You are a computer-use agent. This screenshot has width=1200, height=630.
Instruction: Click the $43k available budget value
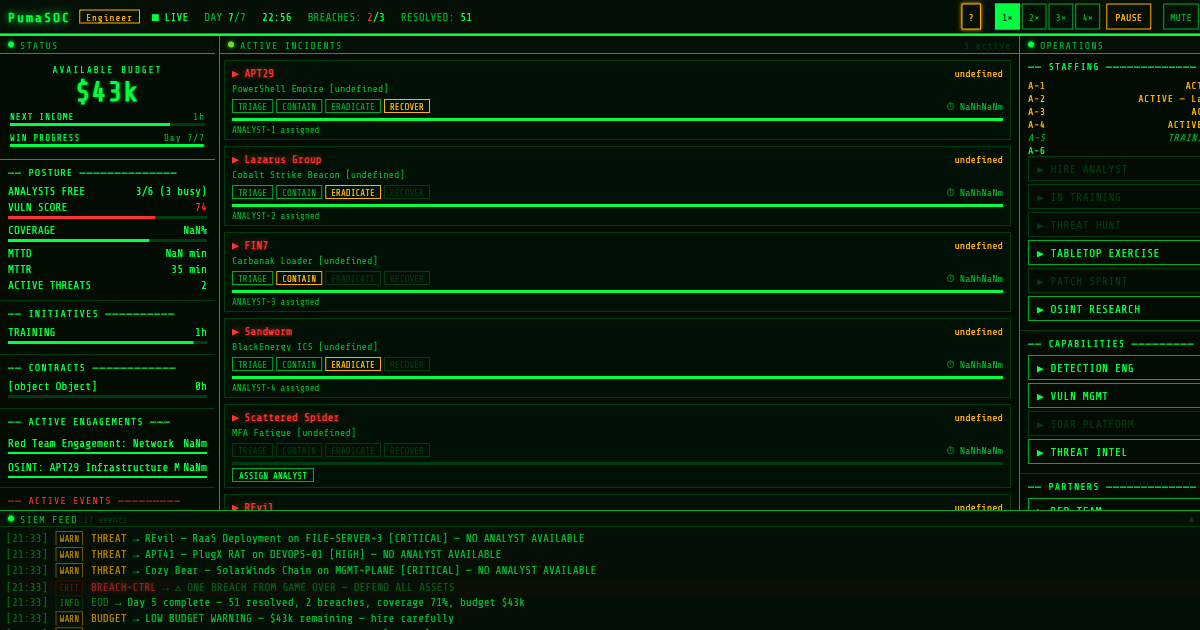pos(107,93)
